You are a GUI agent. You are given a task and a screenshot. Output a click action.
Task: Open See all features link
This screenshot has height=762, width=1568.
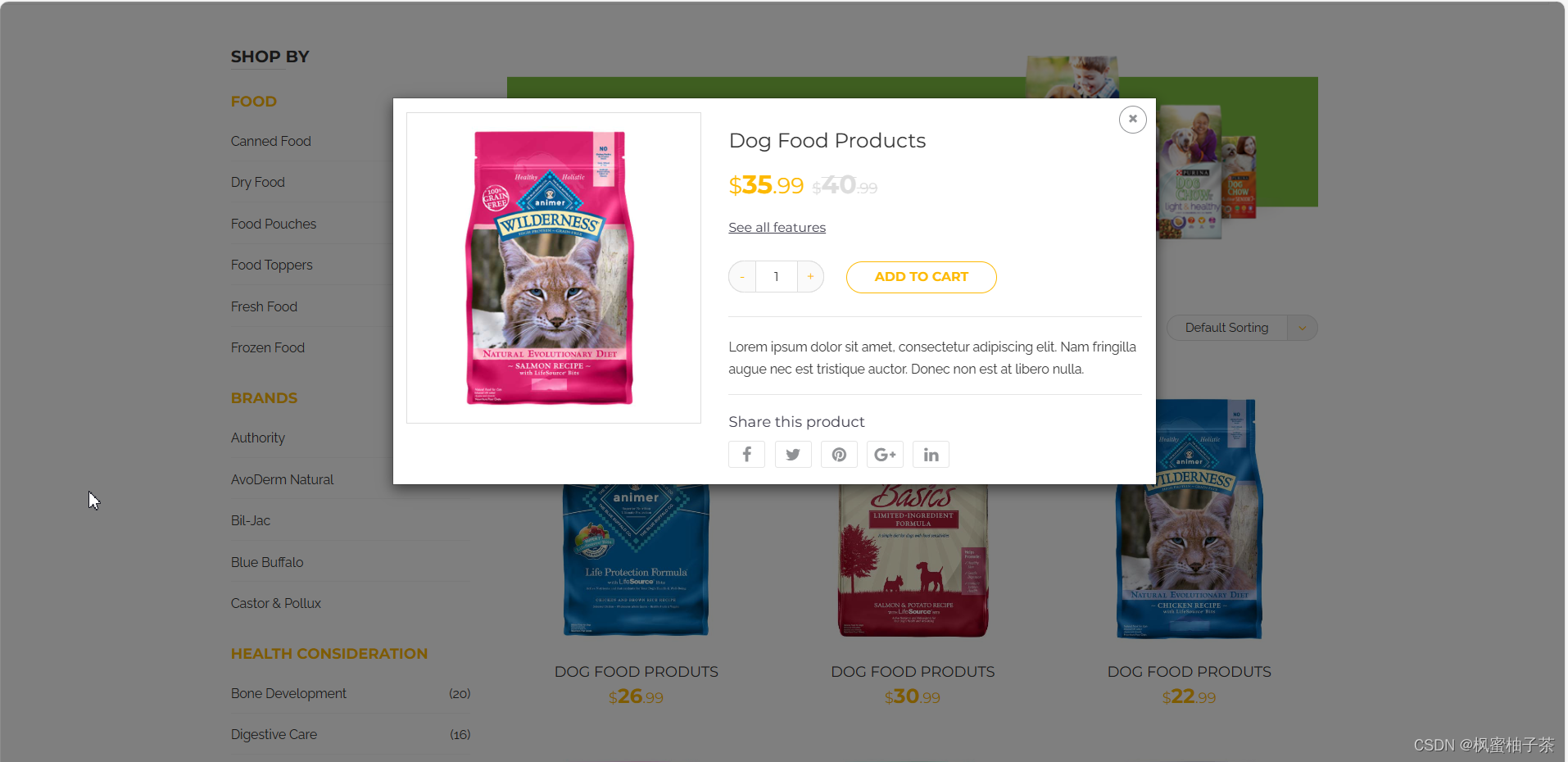click(777, 228)
